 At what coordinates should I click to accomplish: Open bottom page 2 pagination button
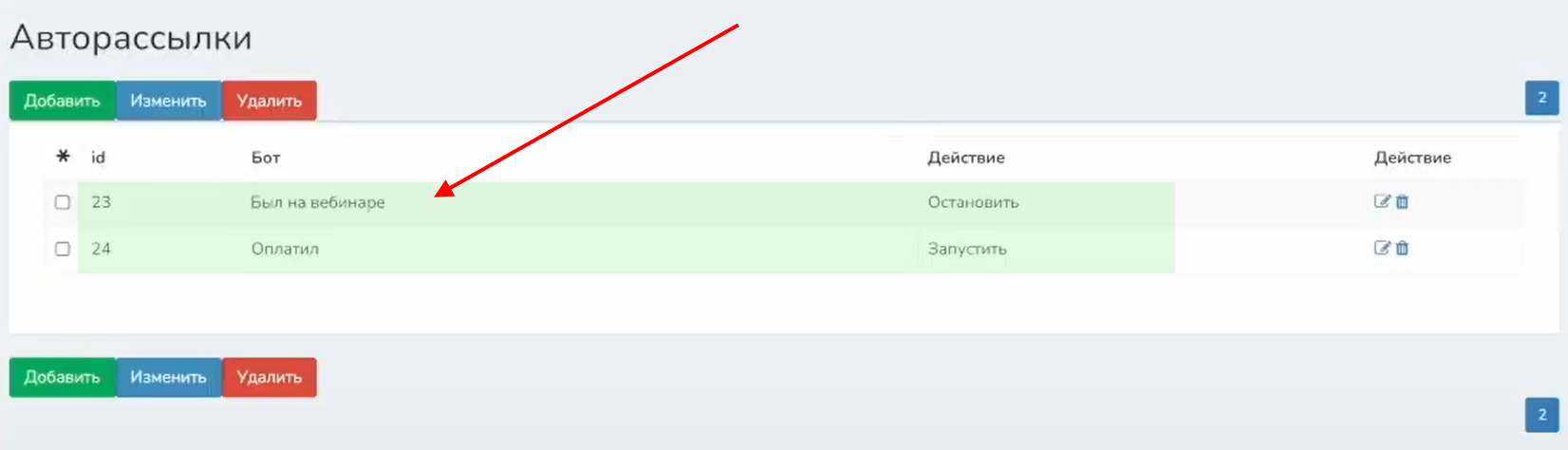[x=1542, y=415]
